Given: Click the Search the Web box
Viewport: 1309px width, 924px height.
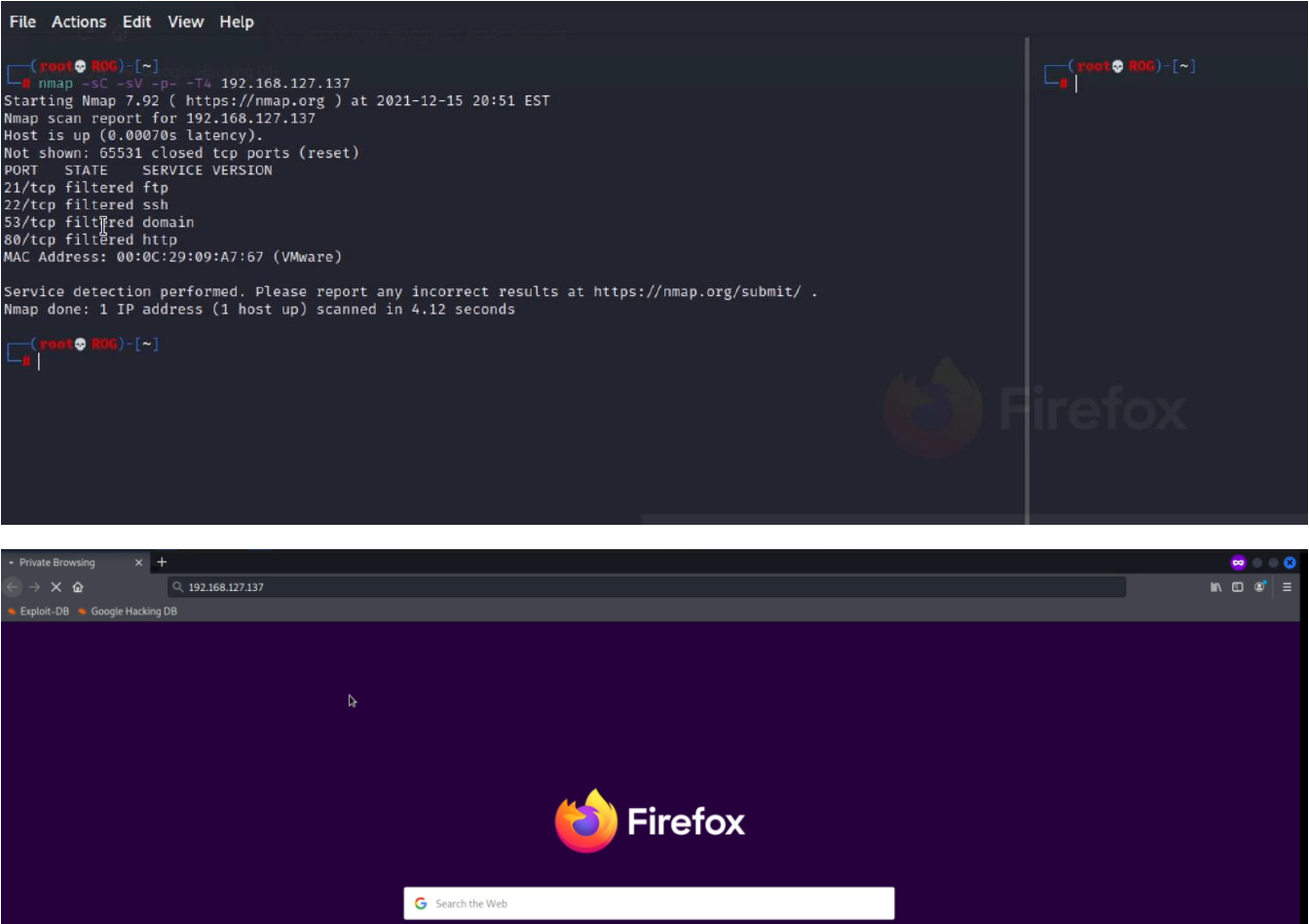Looking at the screenshot, I should [649, 904].
